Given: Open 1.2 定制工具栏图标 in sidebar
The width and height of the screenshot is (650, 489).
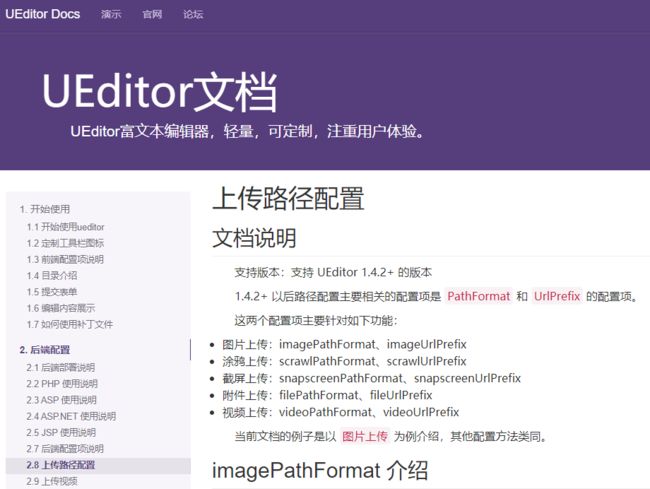Looking at the screenshot, I should click(65, 243).
